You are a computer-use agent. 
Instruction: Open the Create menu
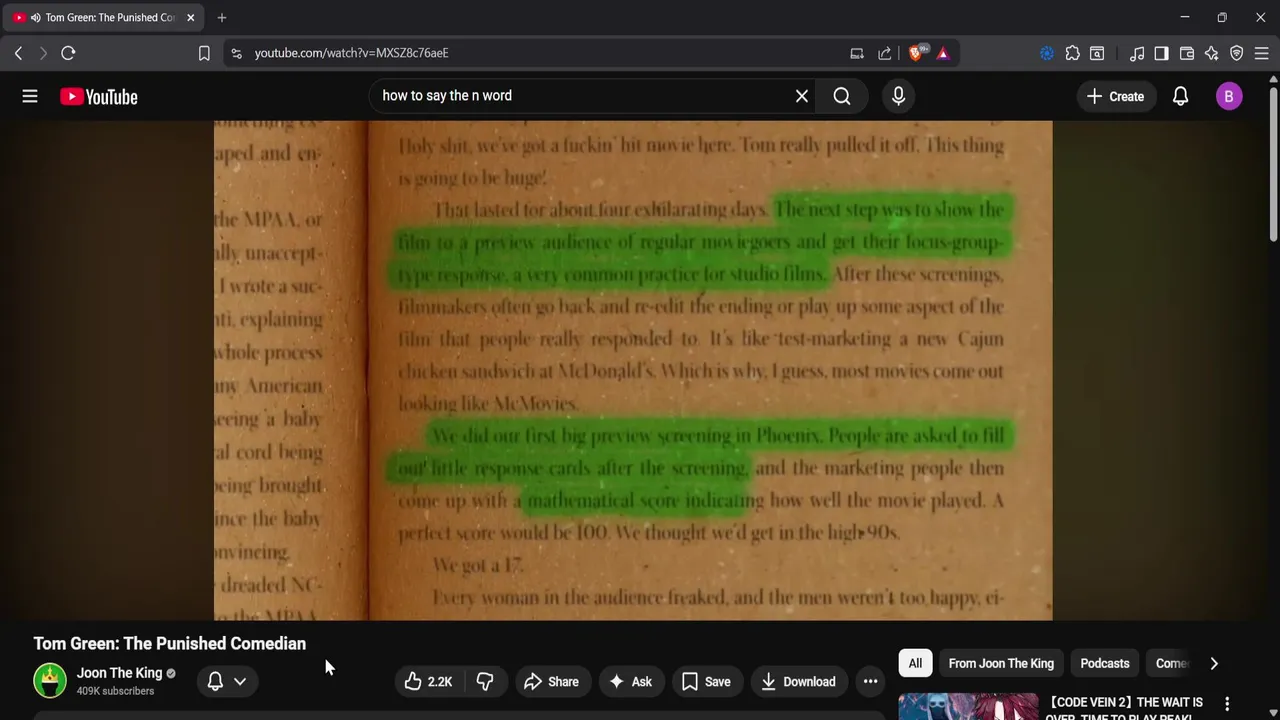click(1115, 96)
